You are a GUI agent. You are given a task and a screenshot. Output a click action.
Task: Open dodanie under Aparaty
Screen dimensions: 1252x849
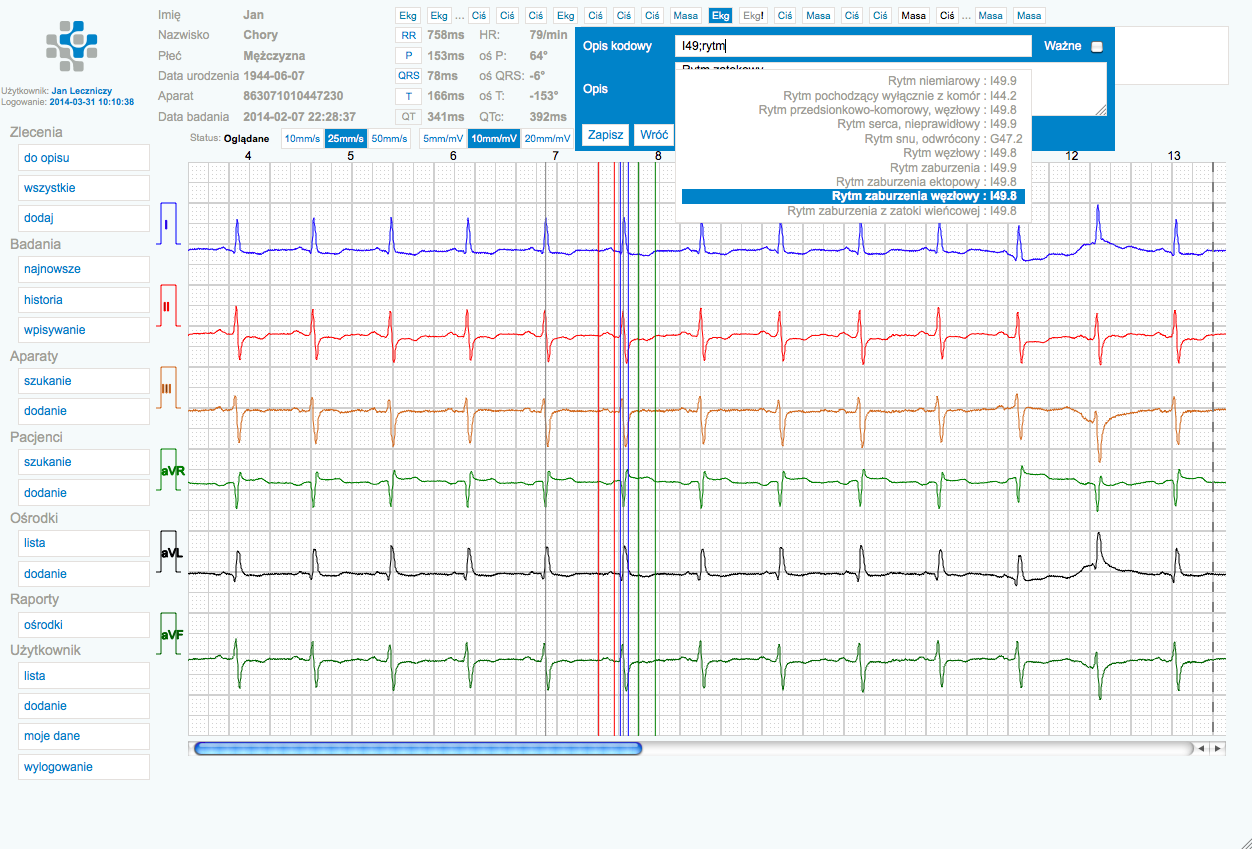pyautogui.click(x=84, y=412)
